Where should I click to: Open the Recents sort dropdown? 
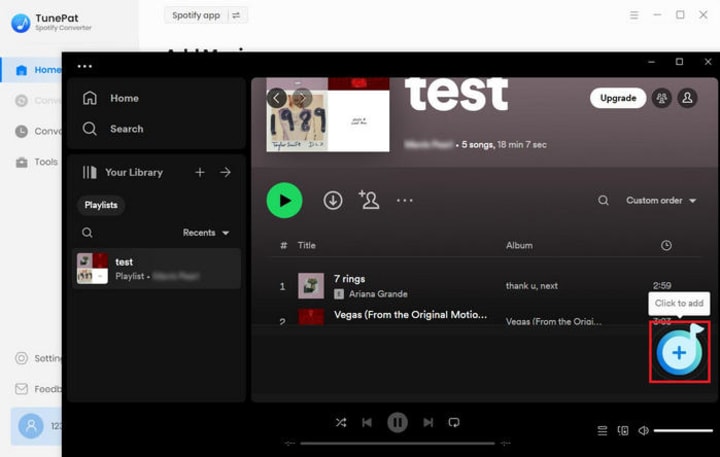206,232
